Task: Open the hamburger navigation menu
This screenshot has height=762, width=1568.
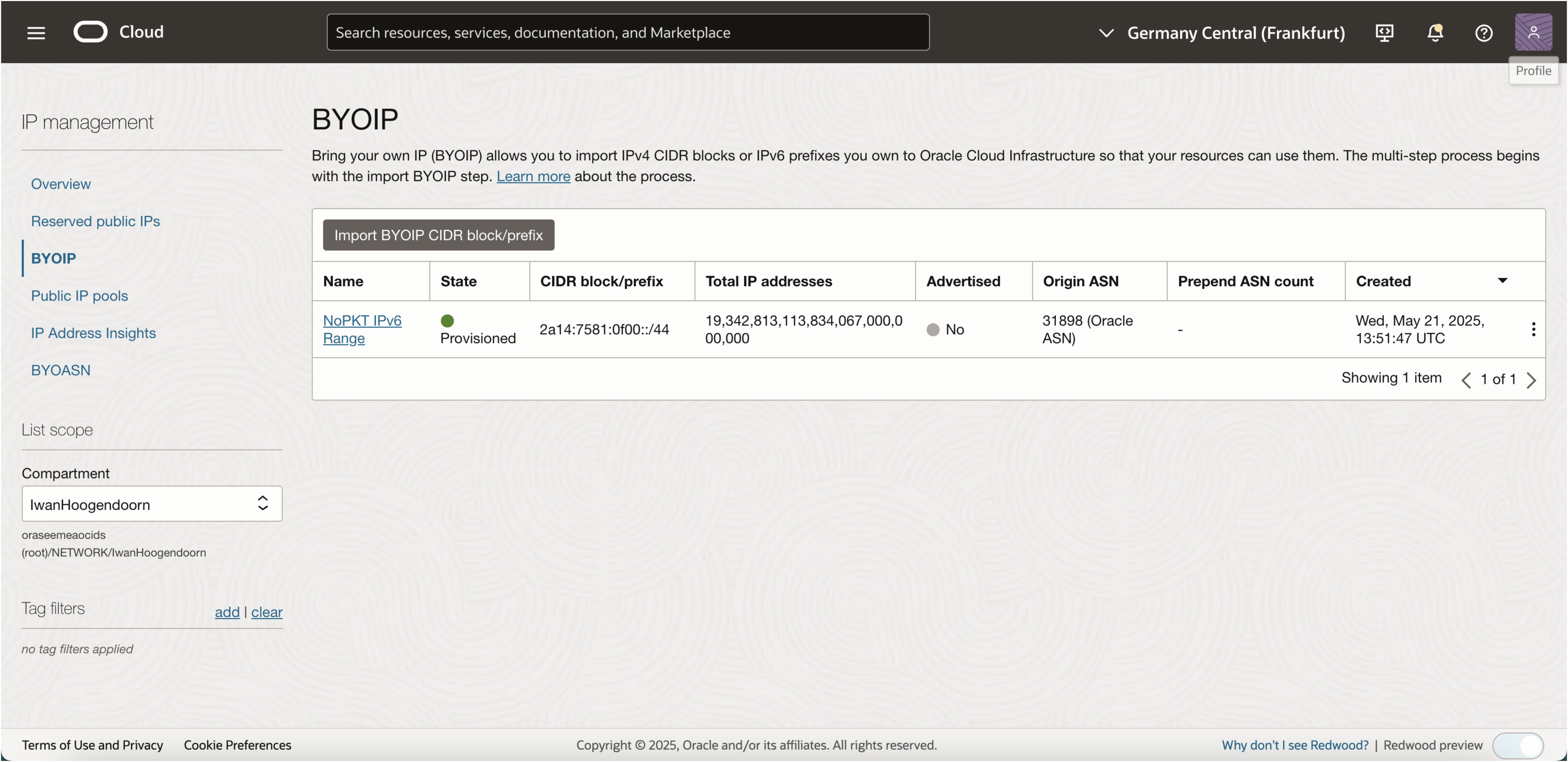Action: 36,32
